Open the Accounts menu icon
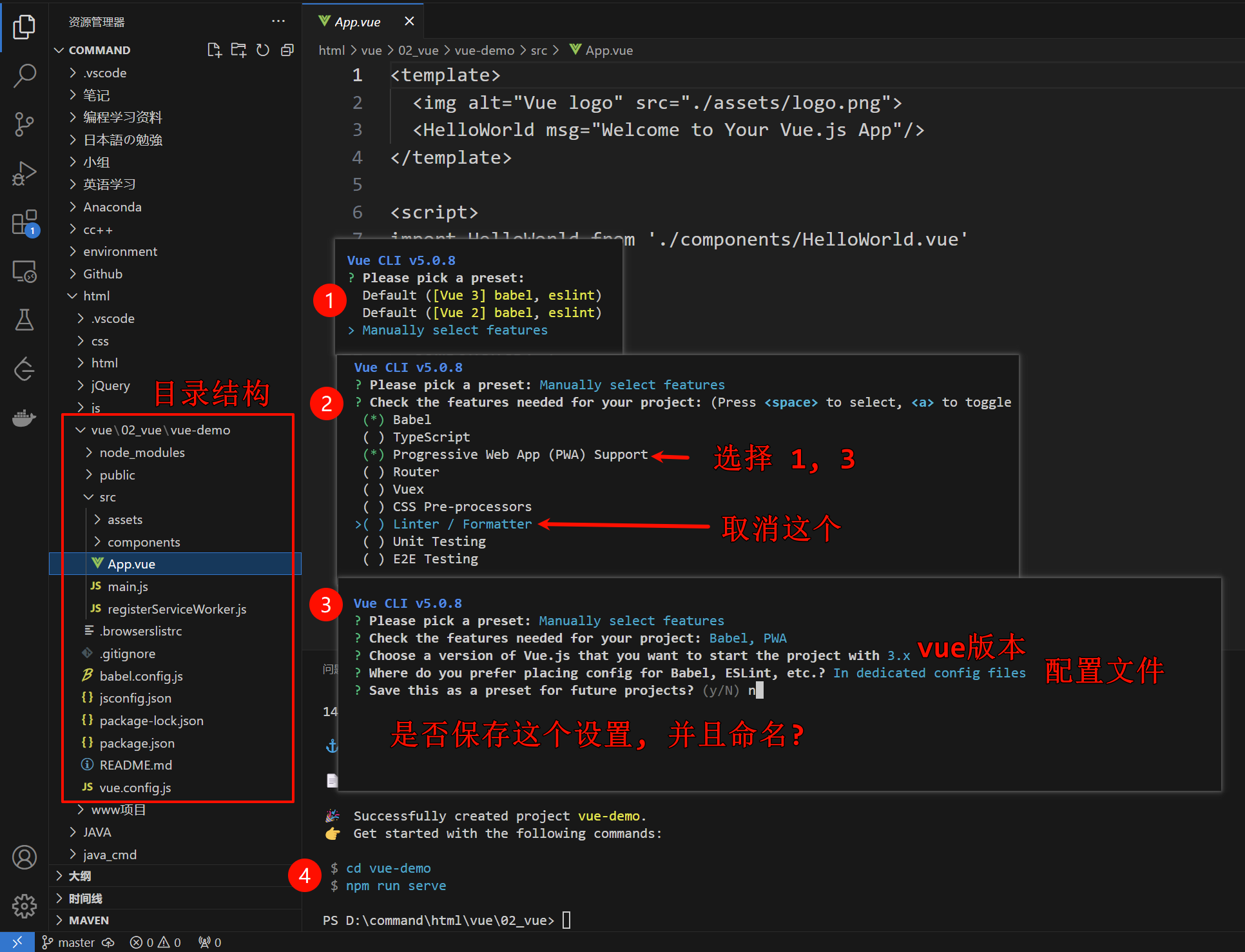 24,857
